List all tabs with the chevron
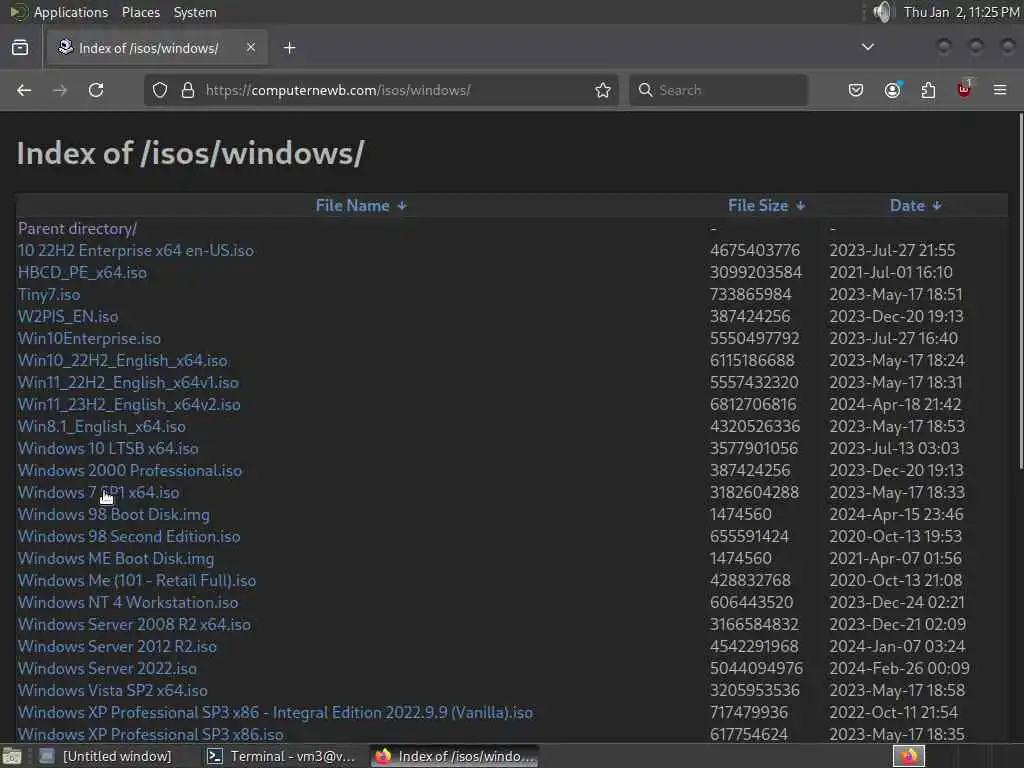1024x768 pixels. (868, 47)
